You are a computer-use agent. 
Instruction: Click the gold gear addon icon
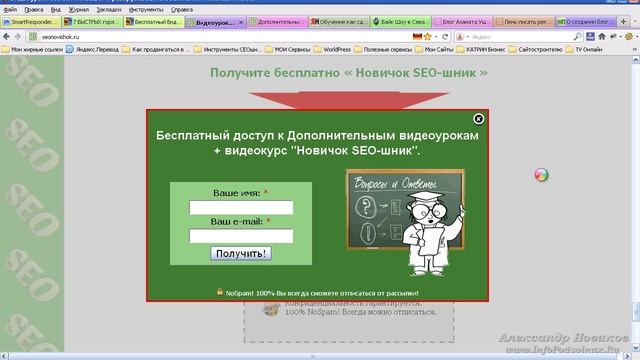[x=629, y=37]
